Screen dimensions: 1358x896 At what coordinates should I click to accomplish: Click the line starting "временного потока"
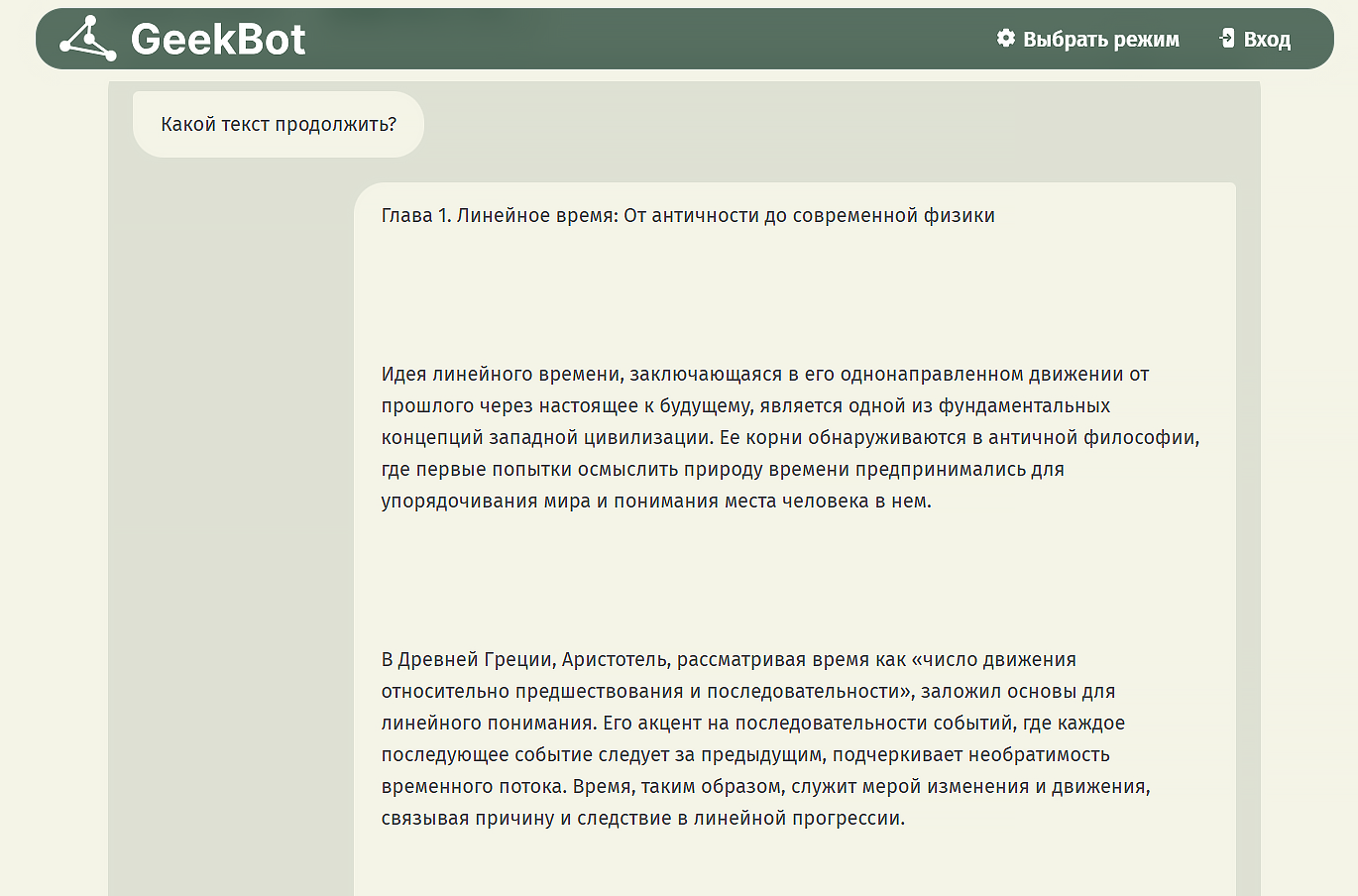tap(765, 787)
